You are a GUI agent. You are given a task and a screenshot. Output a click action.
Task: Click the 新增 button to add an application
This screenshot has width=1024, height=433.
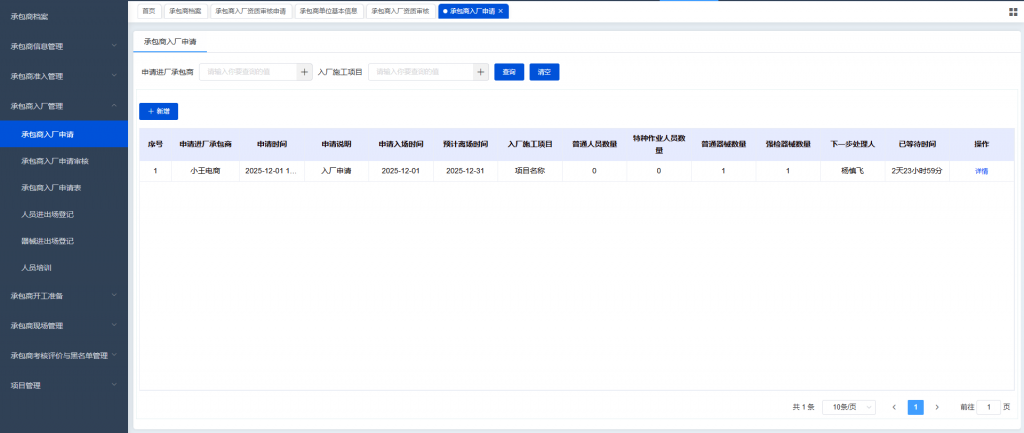pos(159,111)
